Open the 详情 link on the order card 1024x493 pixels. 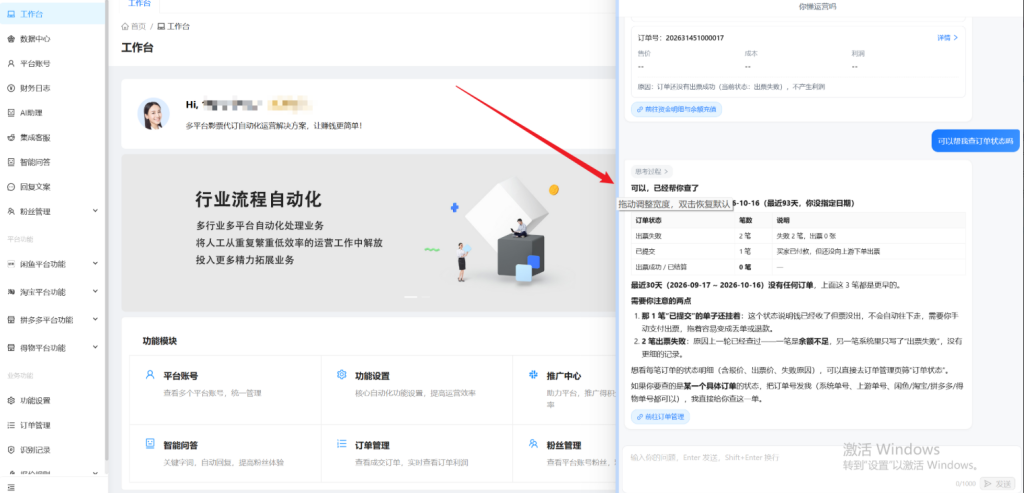click(947, 38)
